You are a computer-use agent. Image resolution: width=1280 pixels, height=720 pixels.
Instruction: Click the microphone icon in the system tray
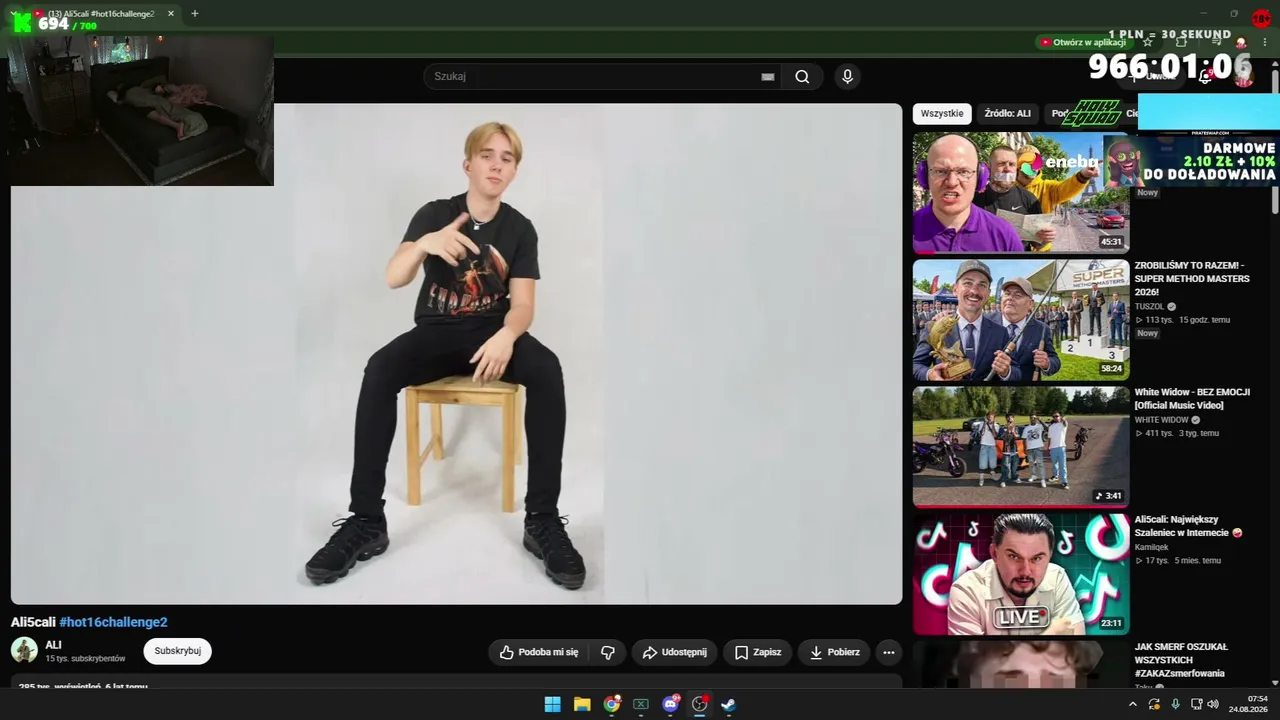(1175, 704)
